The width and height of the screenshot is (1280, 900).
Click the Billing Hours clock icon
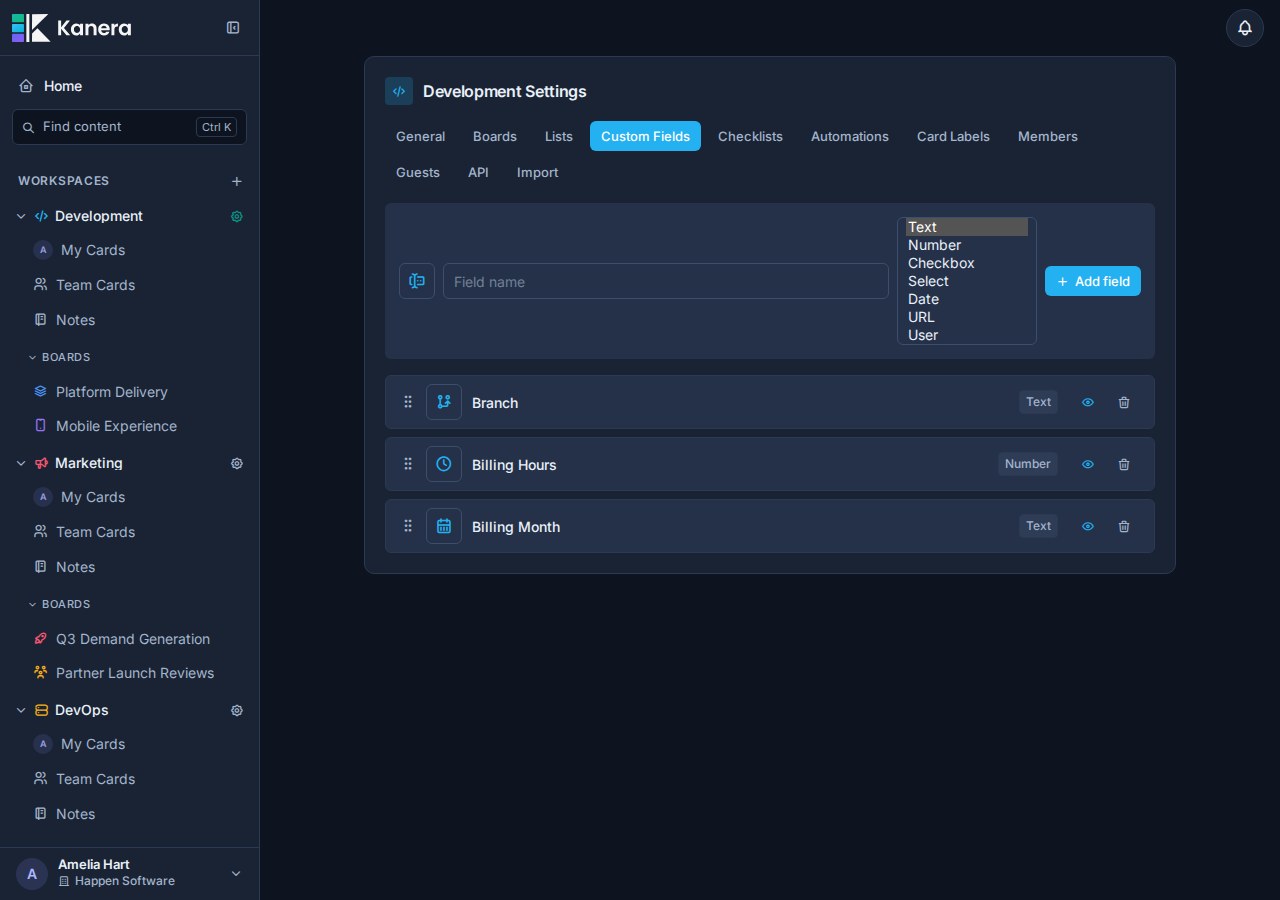coord(444,464)
